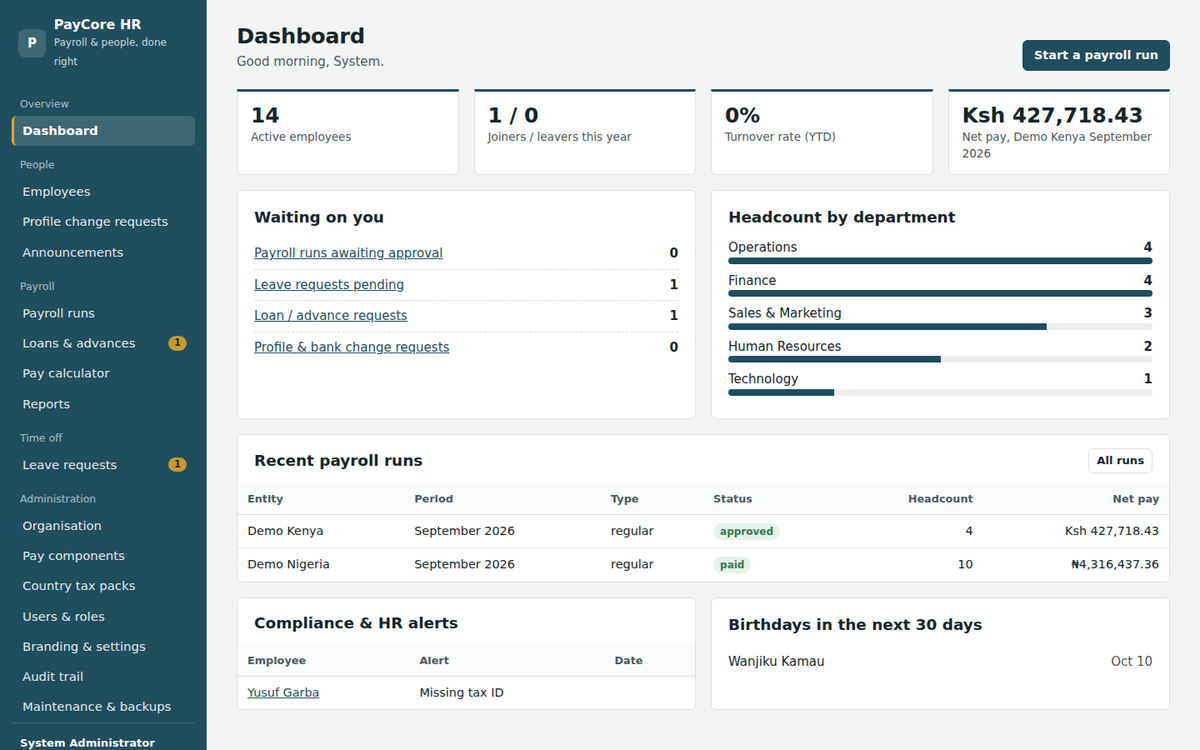The image size is (1200, 750).
Task: Click net pay ₦4,316,437.36 cell
Action: point(1114,564)
